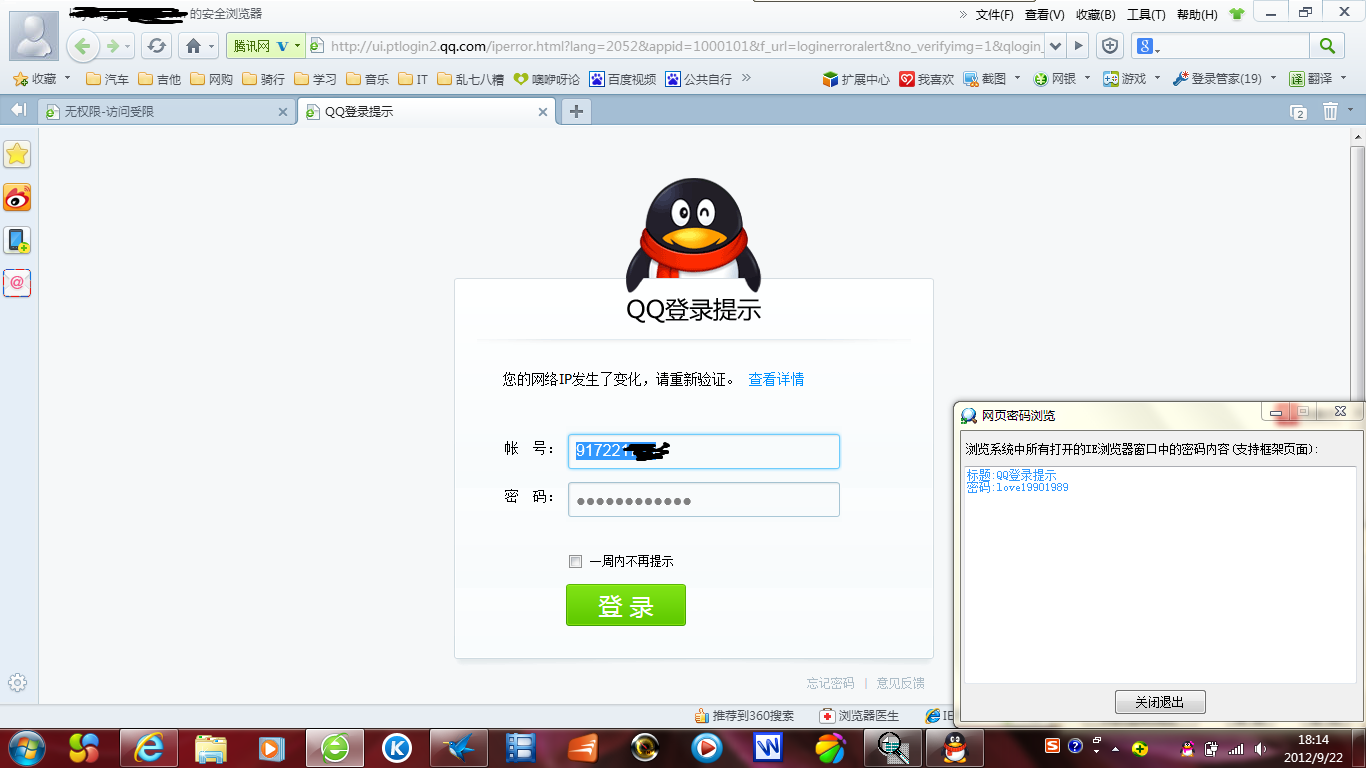Open the WPS Writer W taskbar icon
1366x768 pixels.
(x=768, y=747)
